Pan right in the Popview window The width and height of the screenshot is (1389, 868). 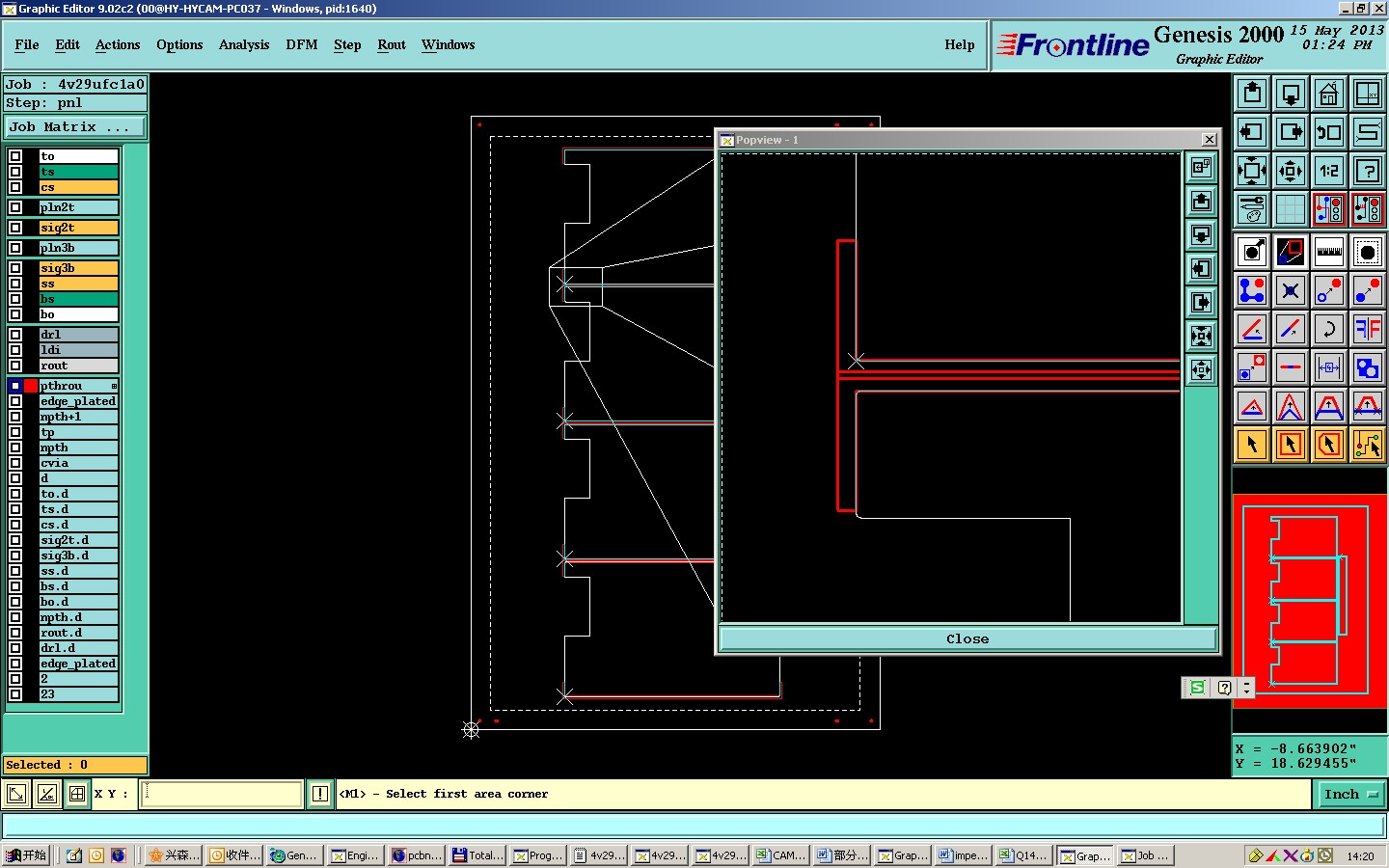[1201, 303]
